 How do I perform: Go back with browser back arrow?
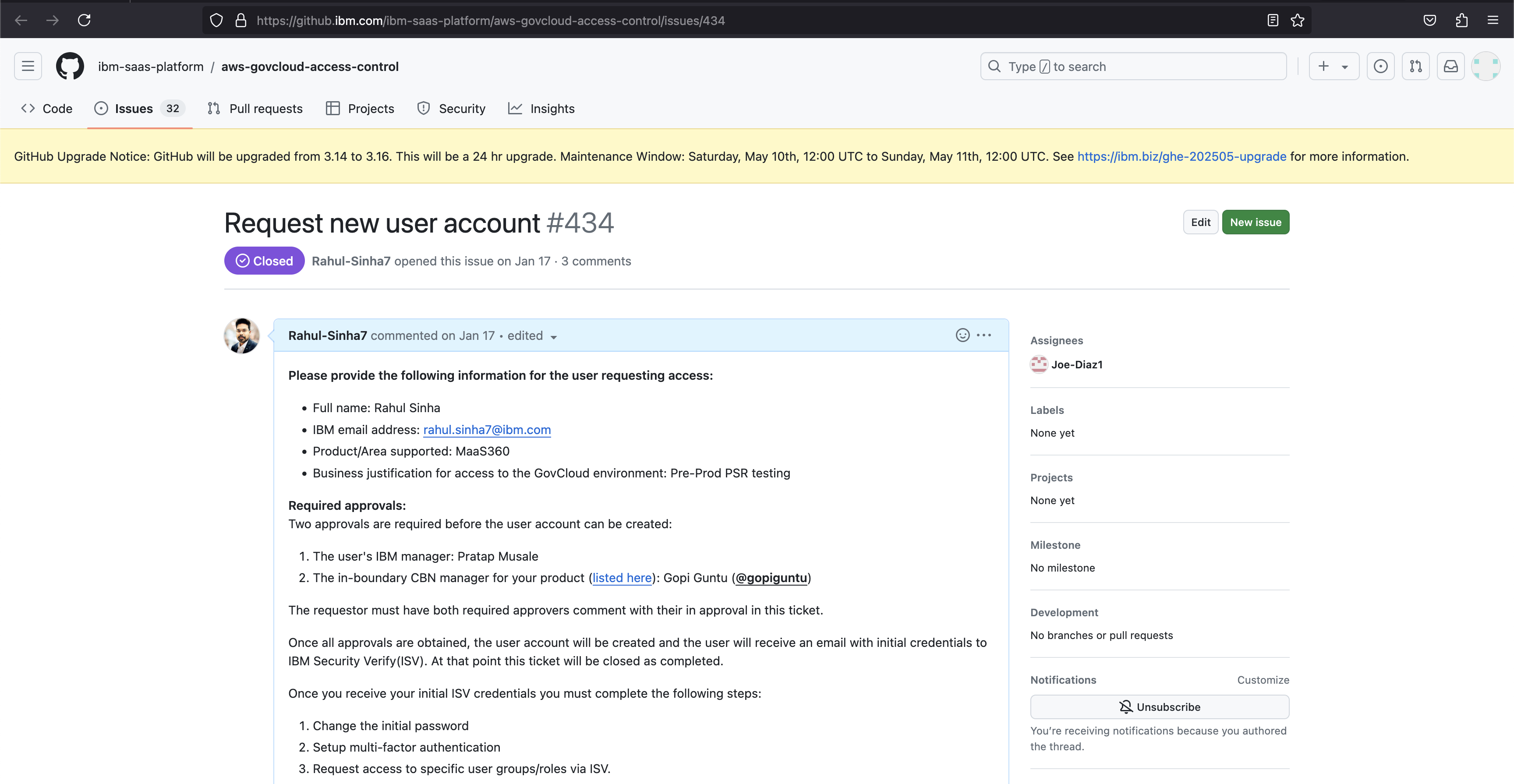click(21, 21)
